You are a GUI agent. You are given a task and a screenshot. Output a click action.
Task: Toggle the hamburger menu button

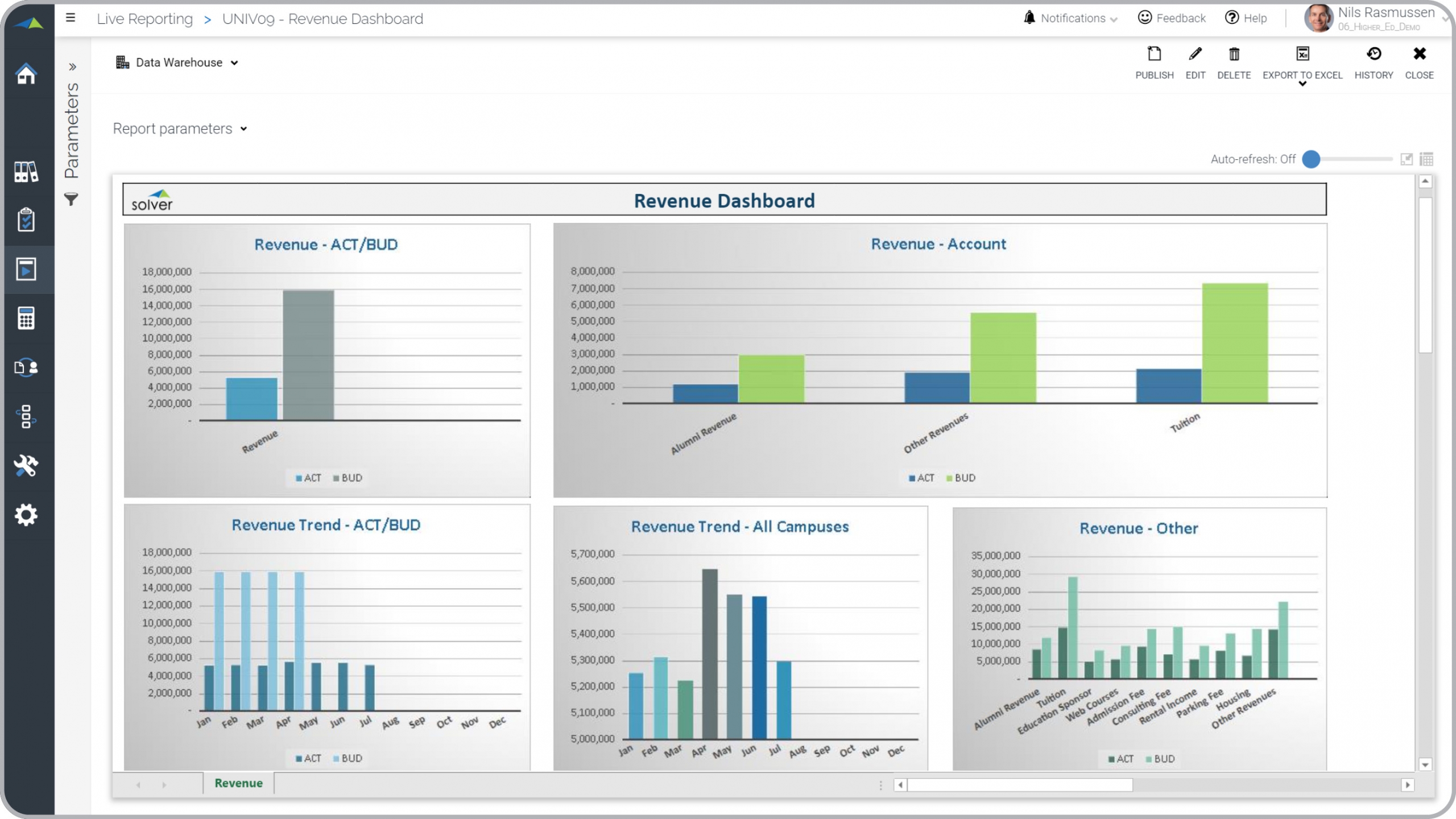pyautogui.click(x=71, y=18)
